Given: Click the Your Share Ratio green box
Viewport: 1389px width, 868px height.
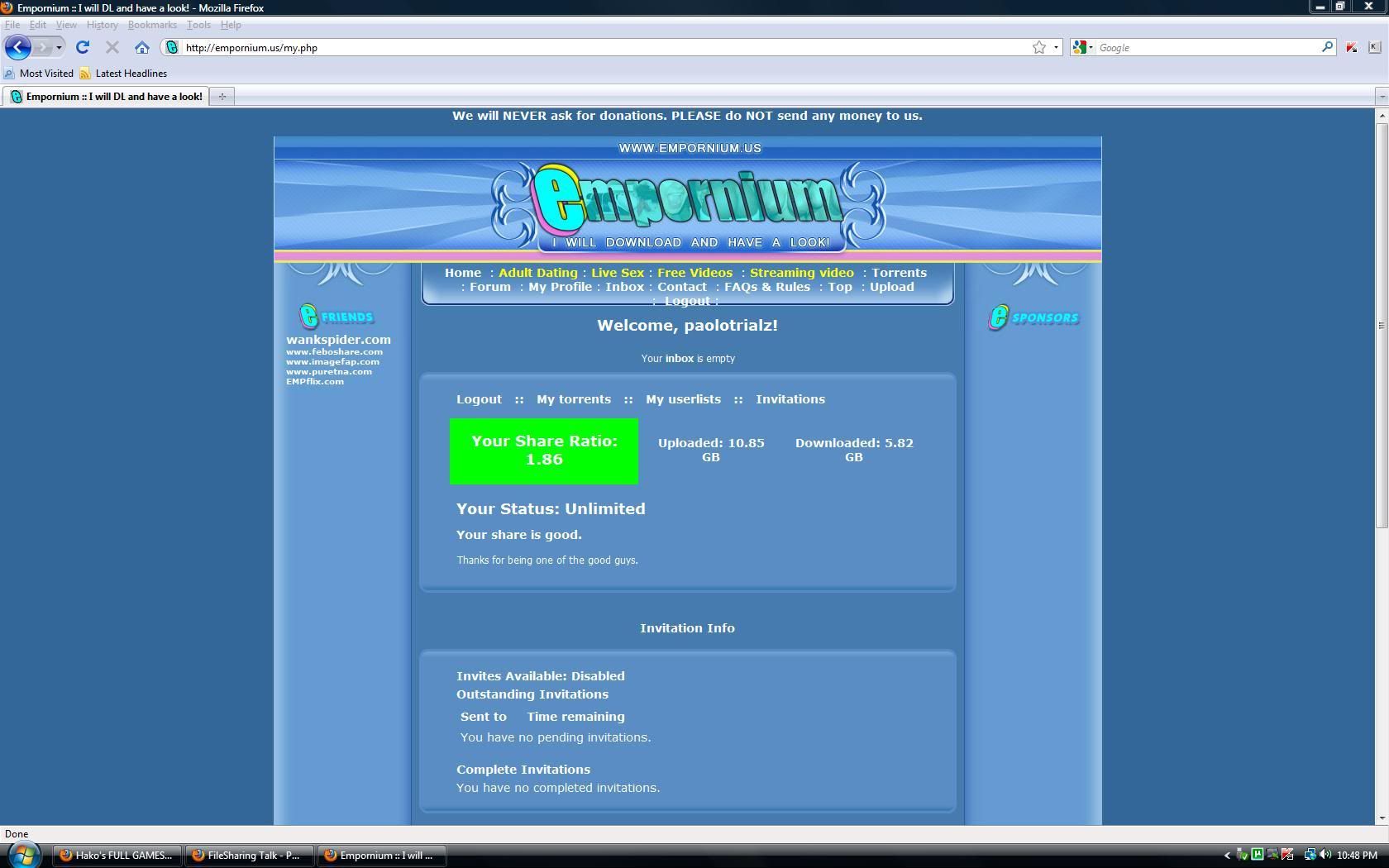Looking at the screenshot, I should pyautogui.click(x=544, y=451).
